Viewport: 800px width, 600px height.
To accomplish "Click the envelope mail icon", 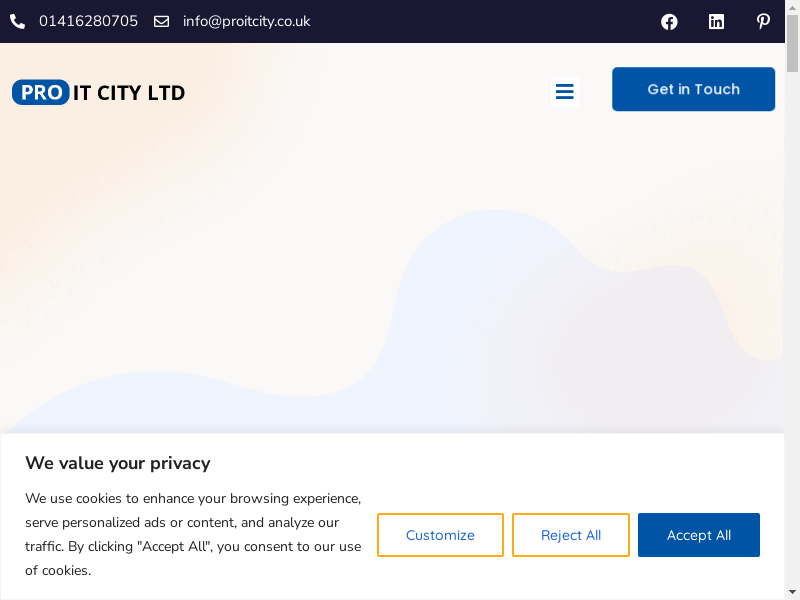I will pyautogui.click(x=161, y=21).
